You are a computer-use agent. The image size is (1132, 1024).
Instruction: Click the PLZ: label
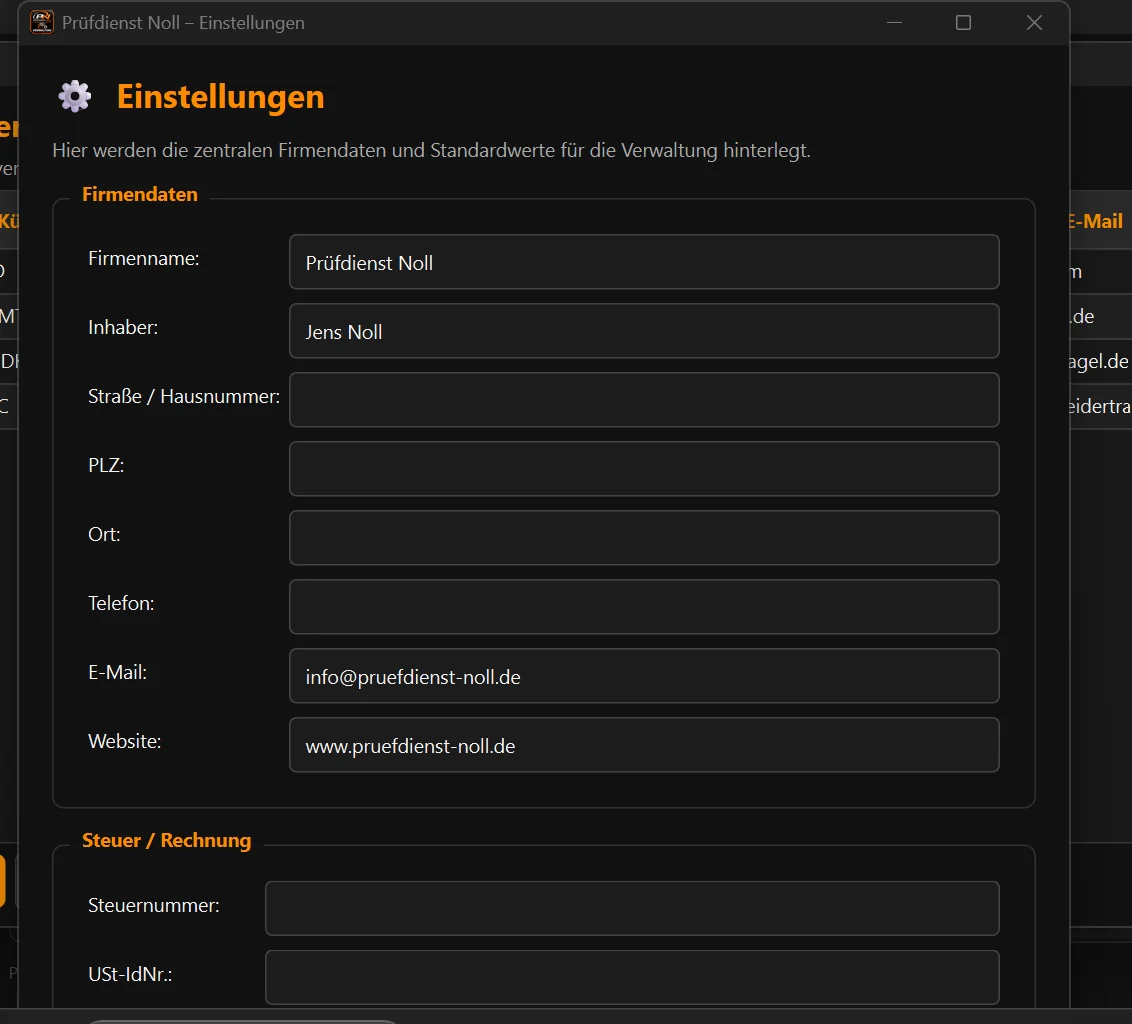click(106, 465)
